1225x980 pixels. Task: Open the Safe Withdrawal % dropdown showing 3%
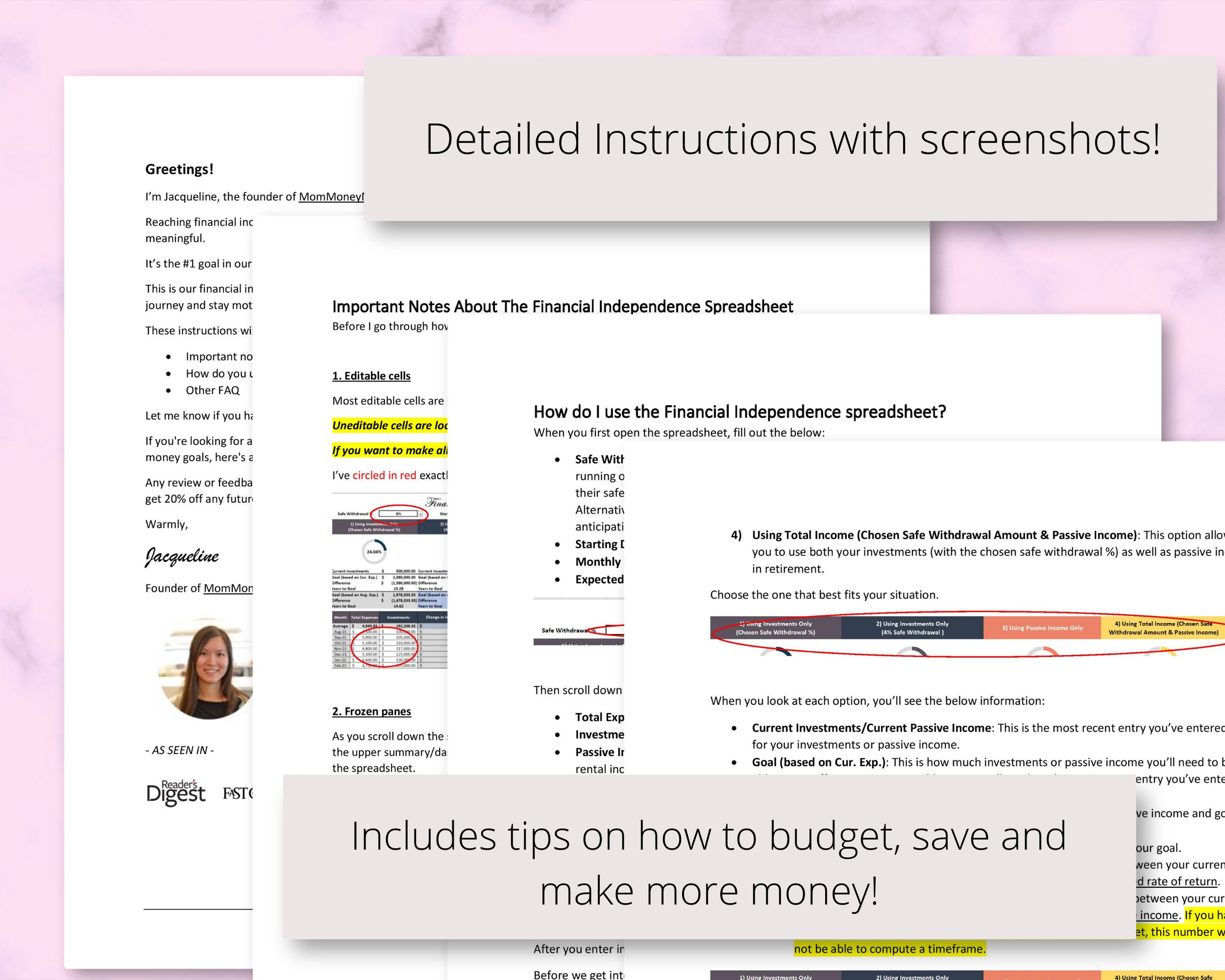point(399,514)
